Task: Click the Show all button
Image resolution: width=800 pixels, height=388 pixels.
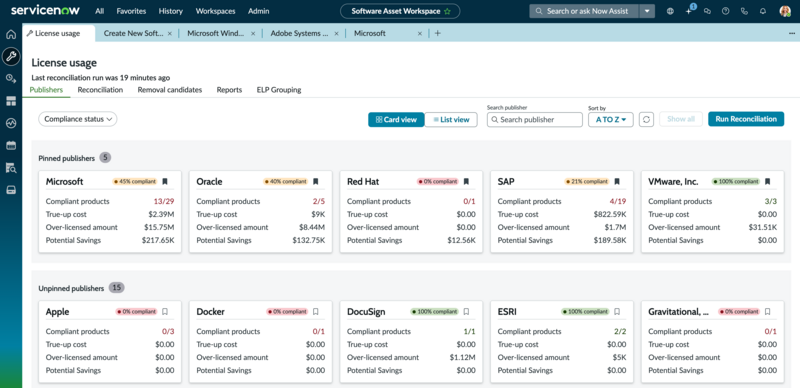Action: pos(681,119)
